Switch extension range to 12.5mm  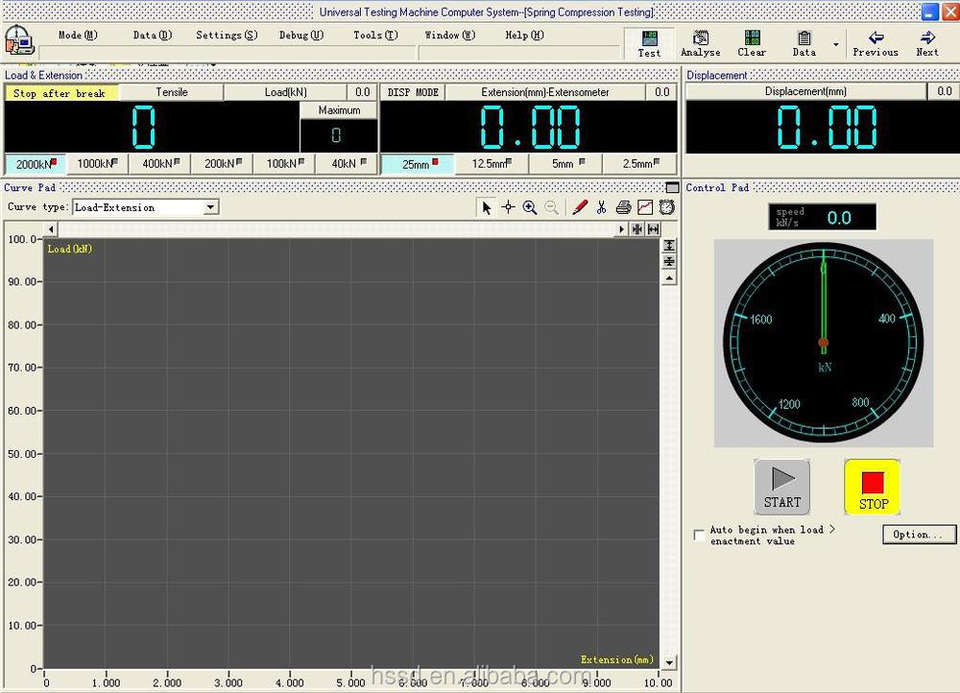click(491, 164)
